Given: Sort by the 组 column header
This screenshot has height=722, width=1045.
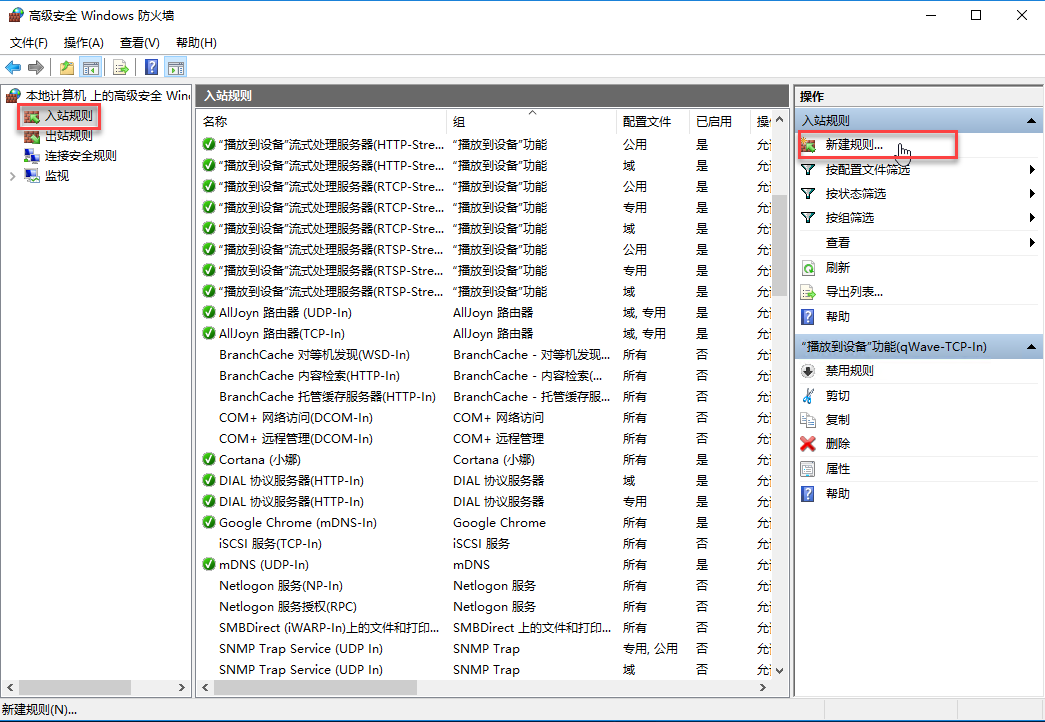Looking at the screenshot, I should 532,121.
